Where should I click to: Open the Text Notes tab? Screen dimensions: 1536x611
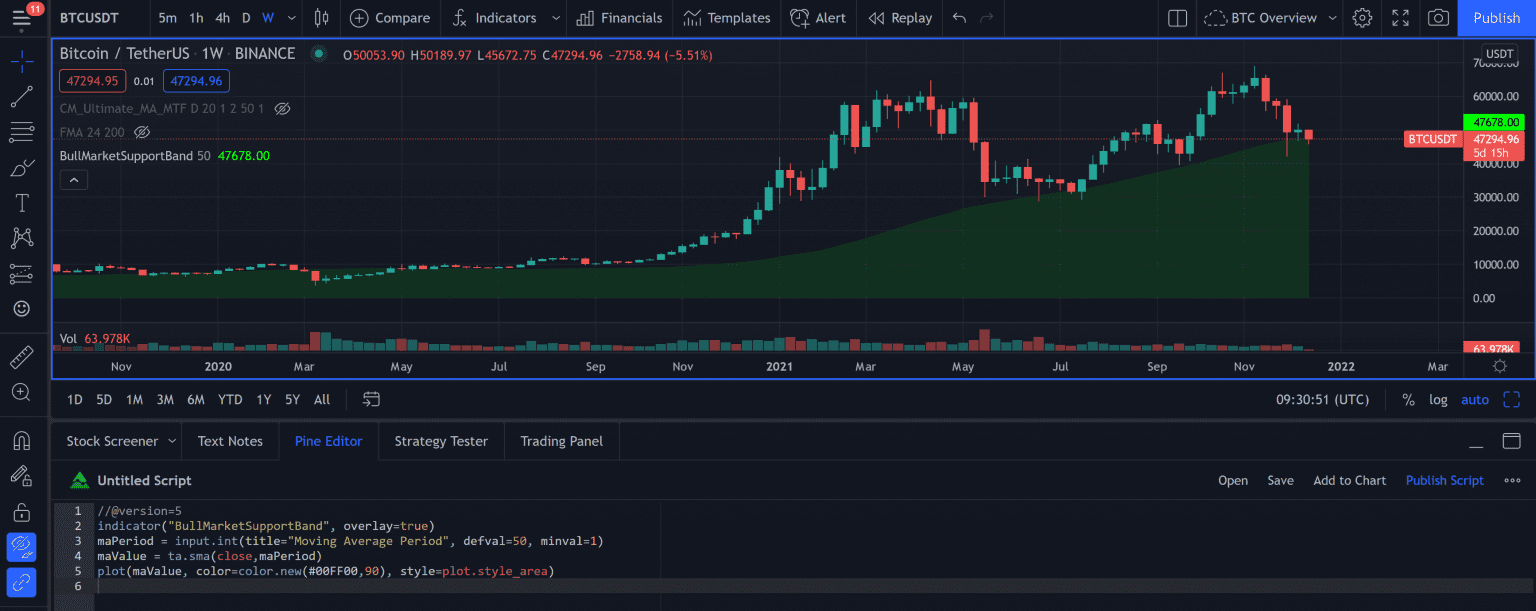click(230, 441)
